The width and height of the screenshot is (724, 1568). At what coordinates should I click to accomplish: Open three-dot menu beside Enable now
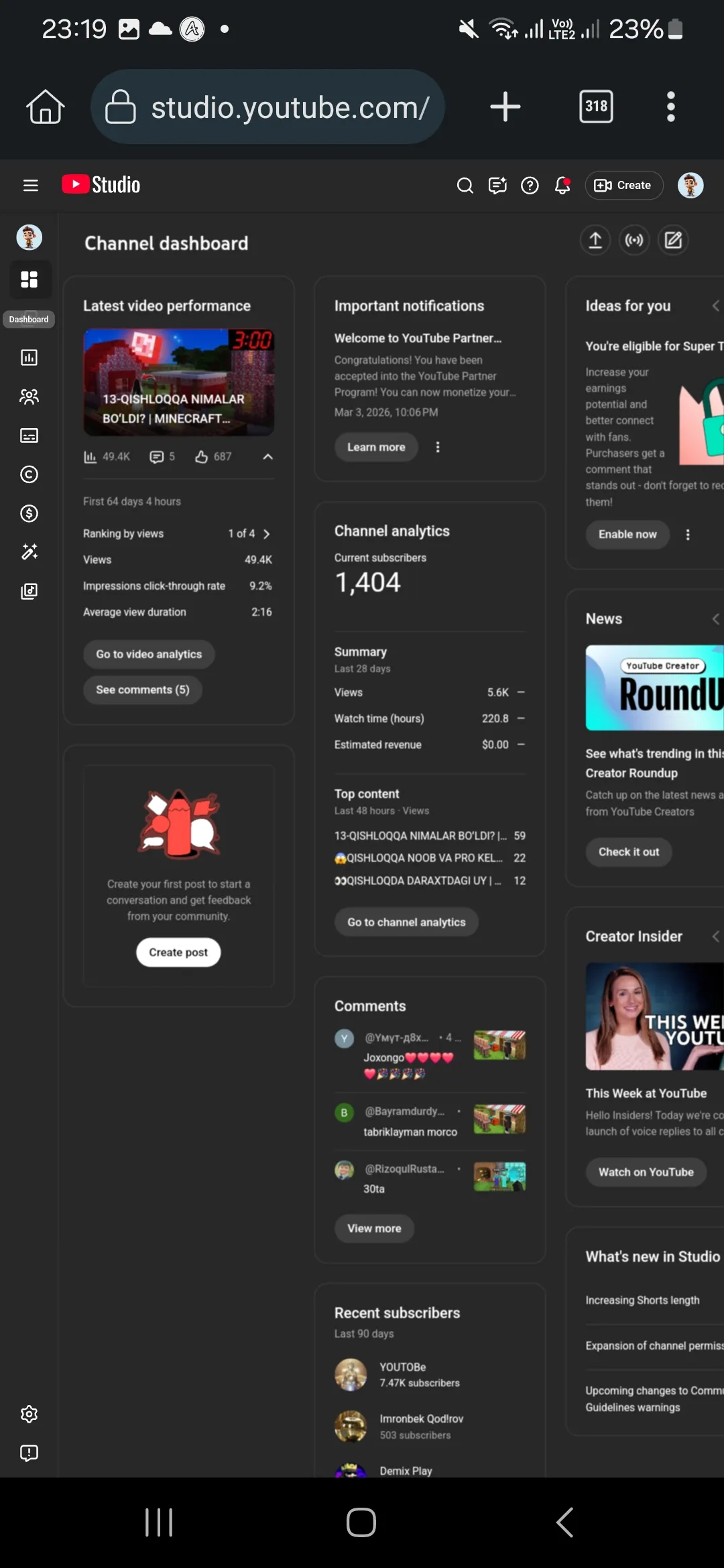[688, 534]
